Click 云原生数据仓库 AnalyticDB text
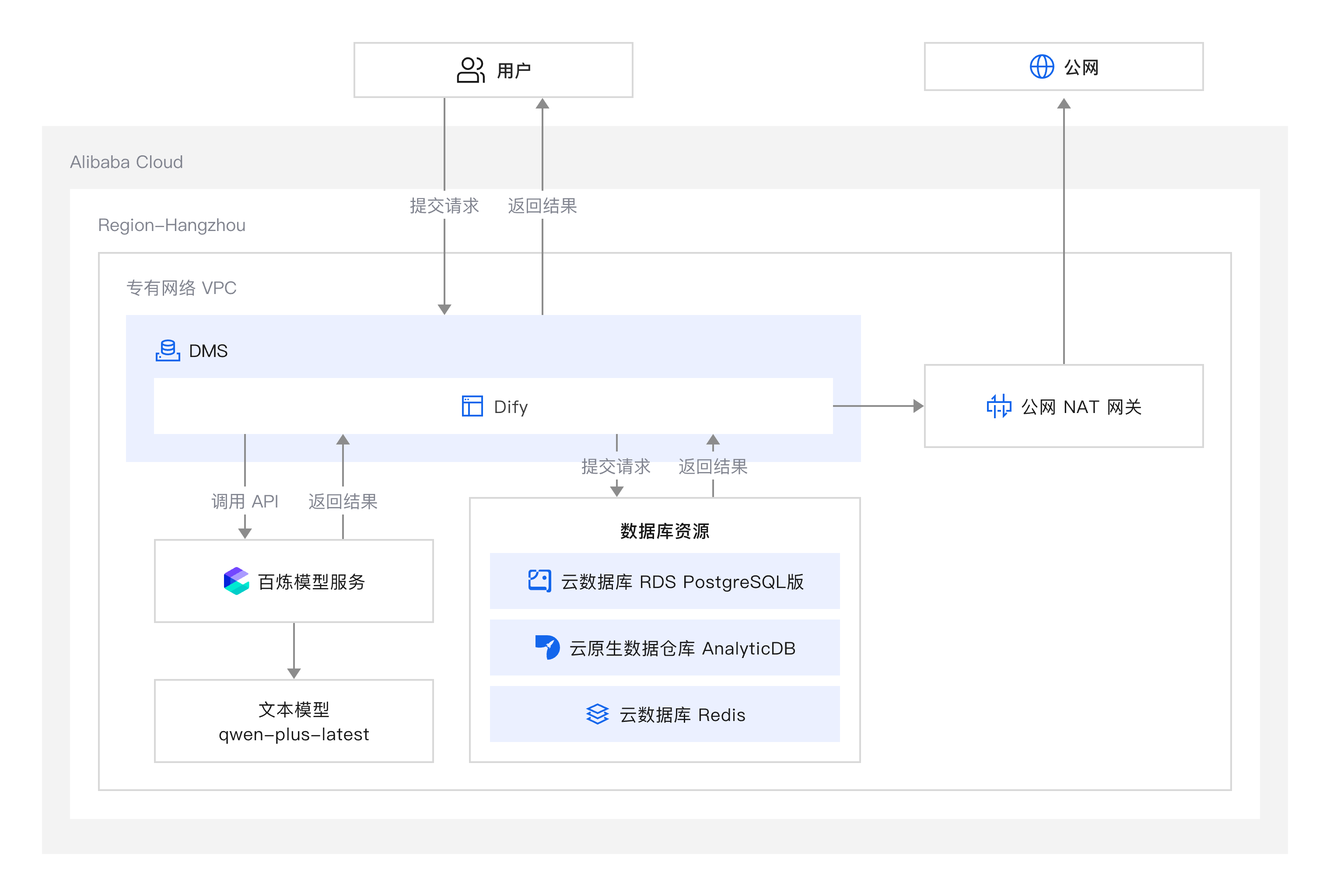 [682, 648]
